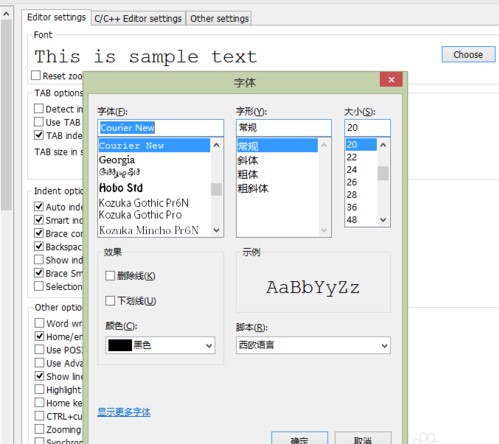Enable Show indentation guides checkbox
Viewport: 499px width, 444px height.
pyautogui.click(x=39, y=259)
